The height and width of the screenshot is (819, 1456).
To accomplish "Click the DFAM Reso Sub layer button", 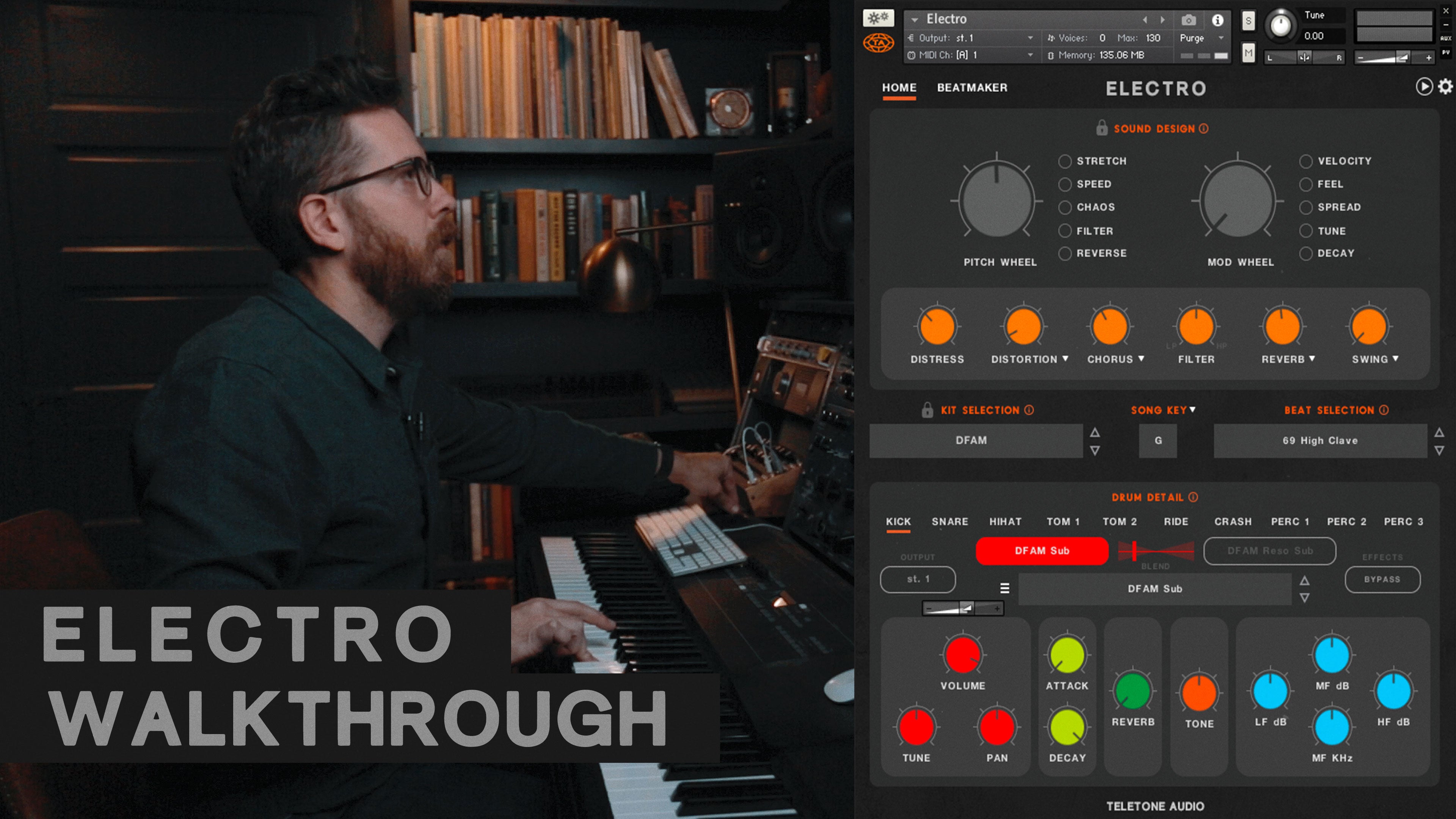I will 1269,551.
